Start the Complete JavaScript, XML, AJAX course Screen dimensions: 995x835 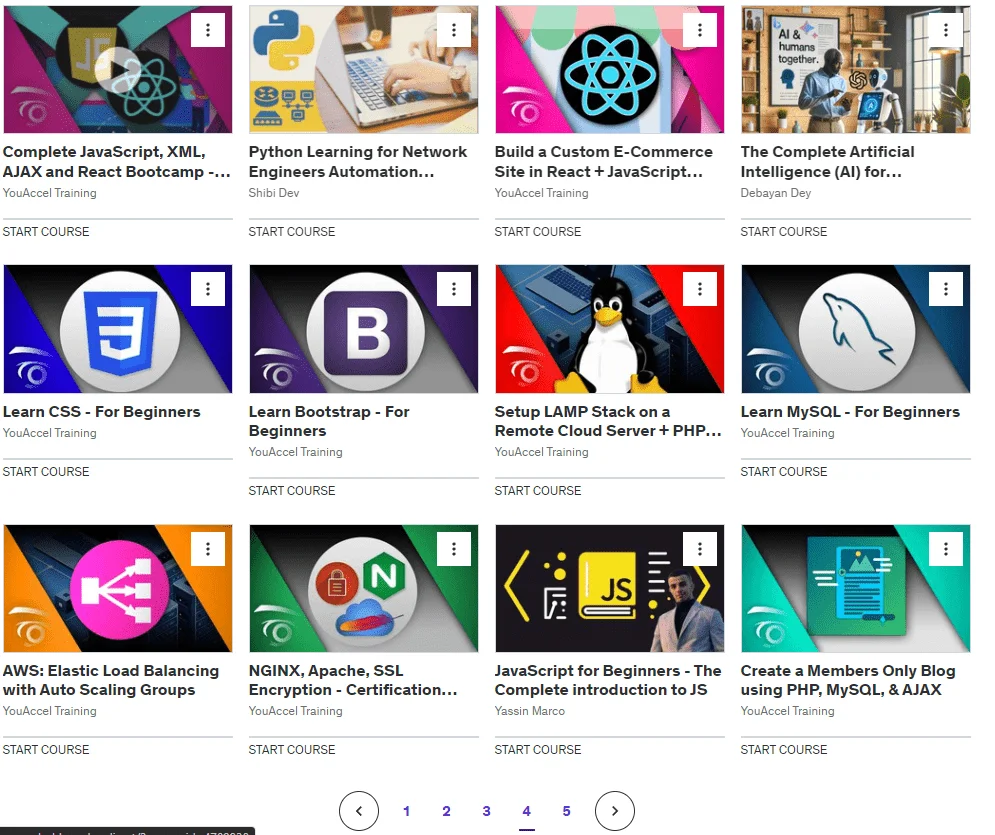[x=46, y=232]
